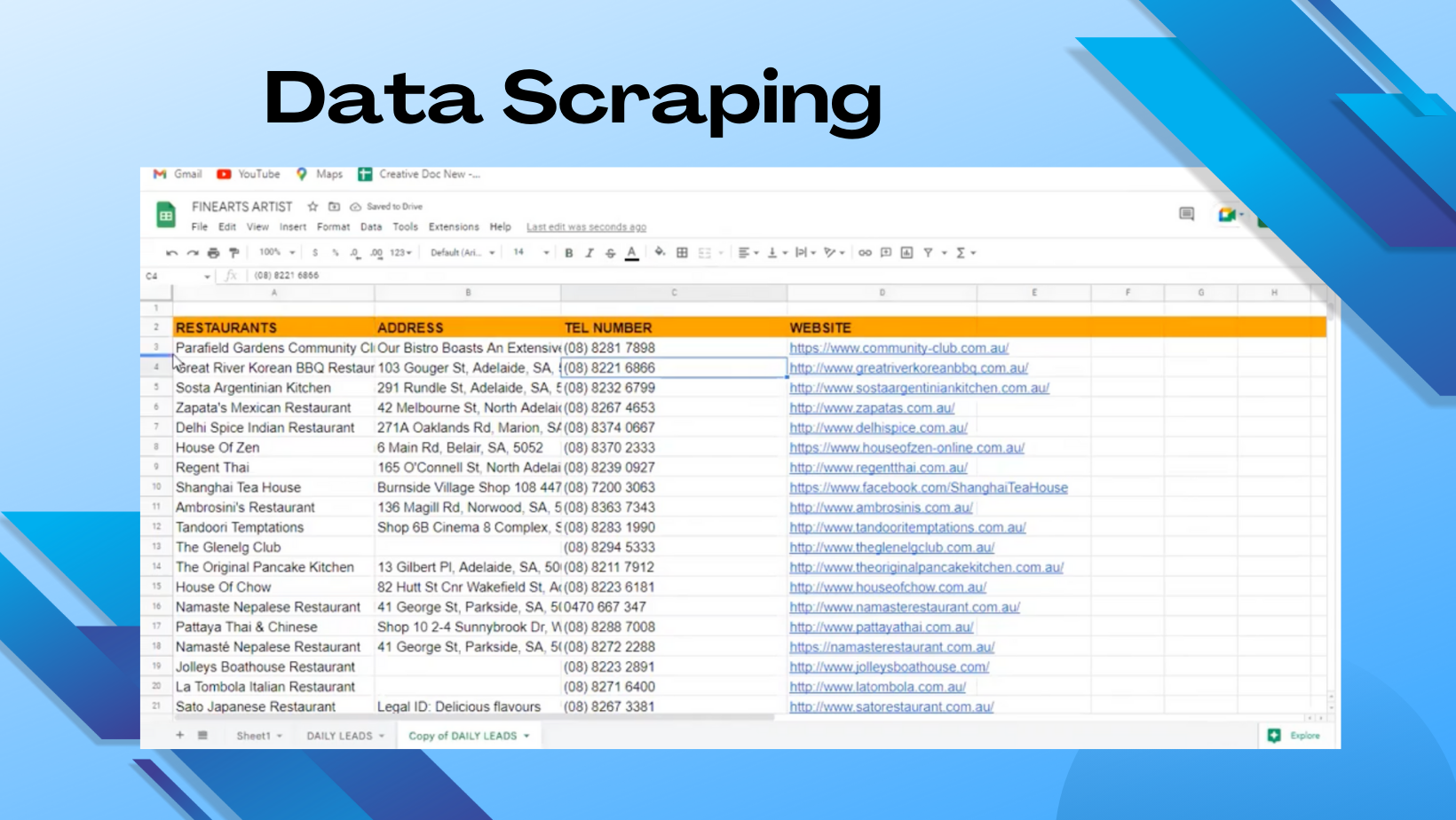1456x820 pixels.
Task: Insert a comment from the toolbar
Action: click(x=886, y=253)
